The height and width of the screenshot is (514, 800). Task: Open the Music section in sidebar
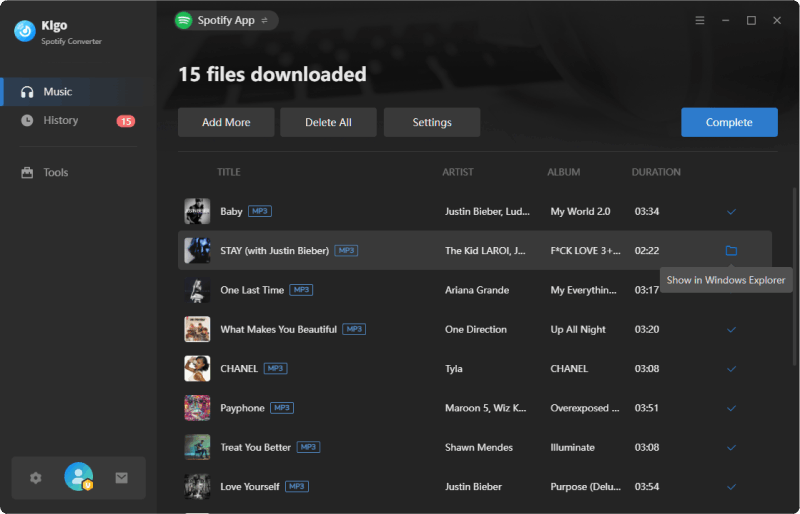point(78,92)
